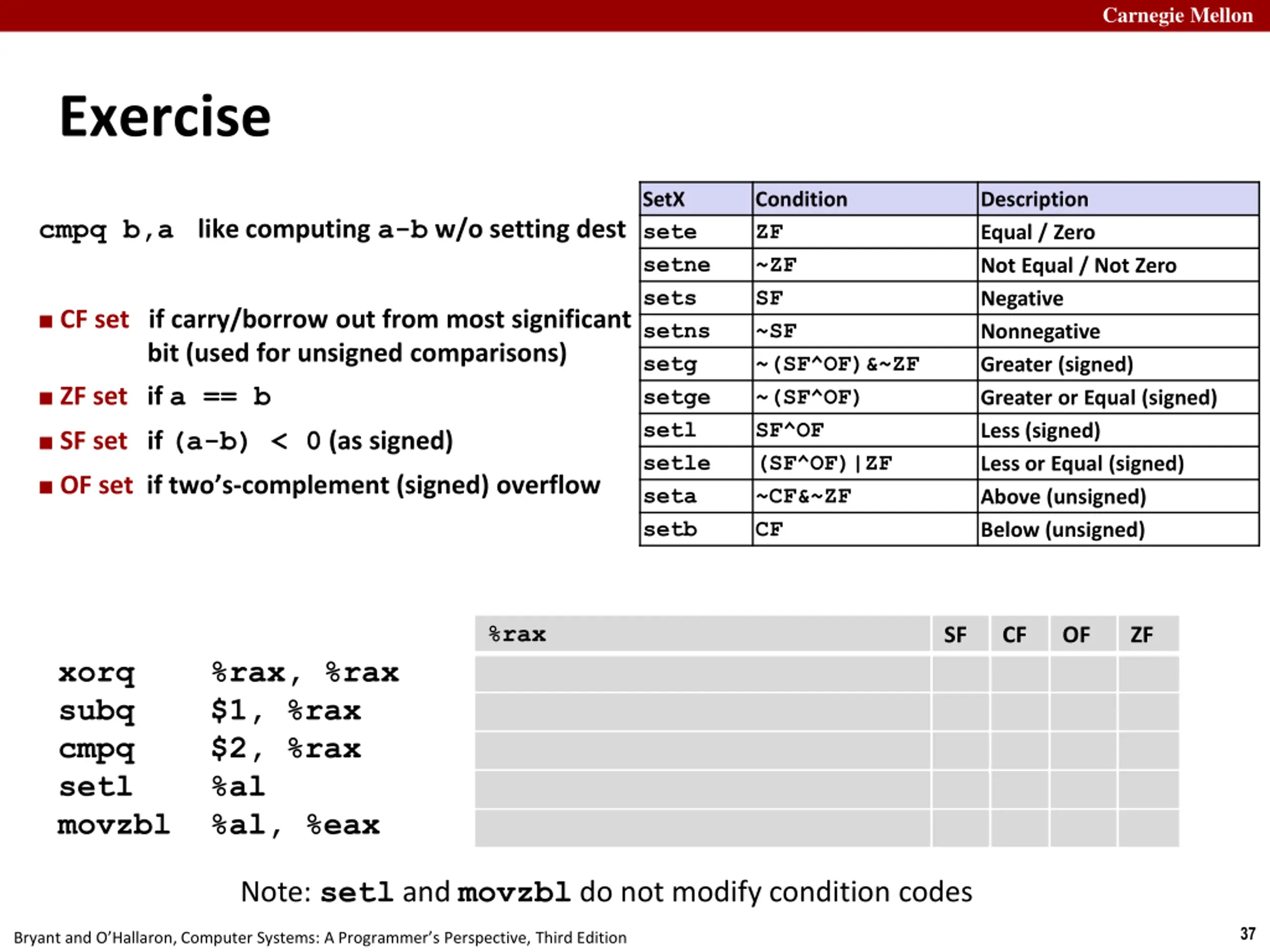Click the 'ZF' header in lower table
Image resolution: width=1270 pixels, height=952 pixels.
pyautogui.click(x=1148, y=634)
